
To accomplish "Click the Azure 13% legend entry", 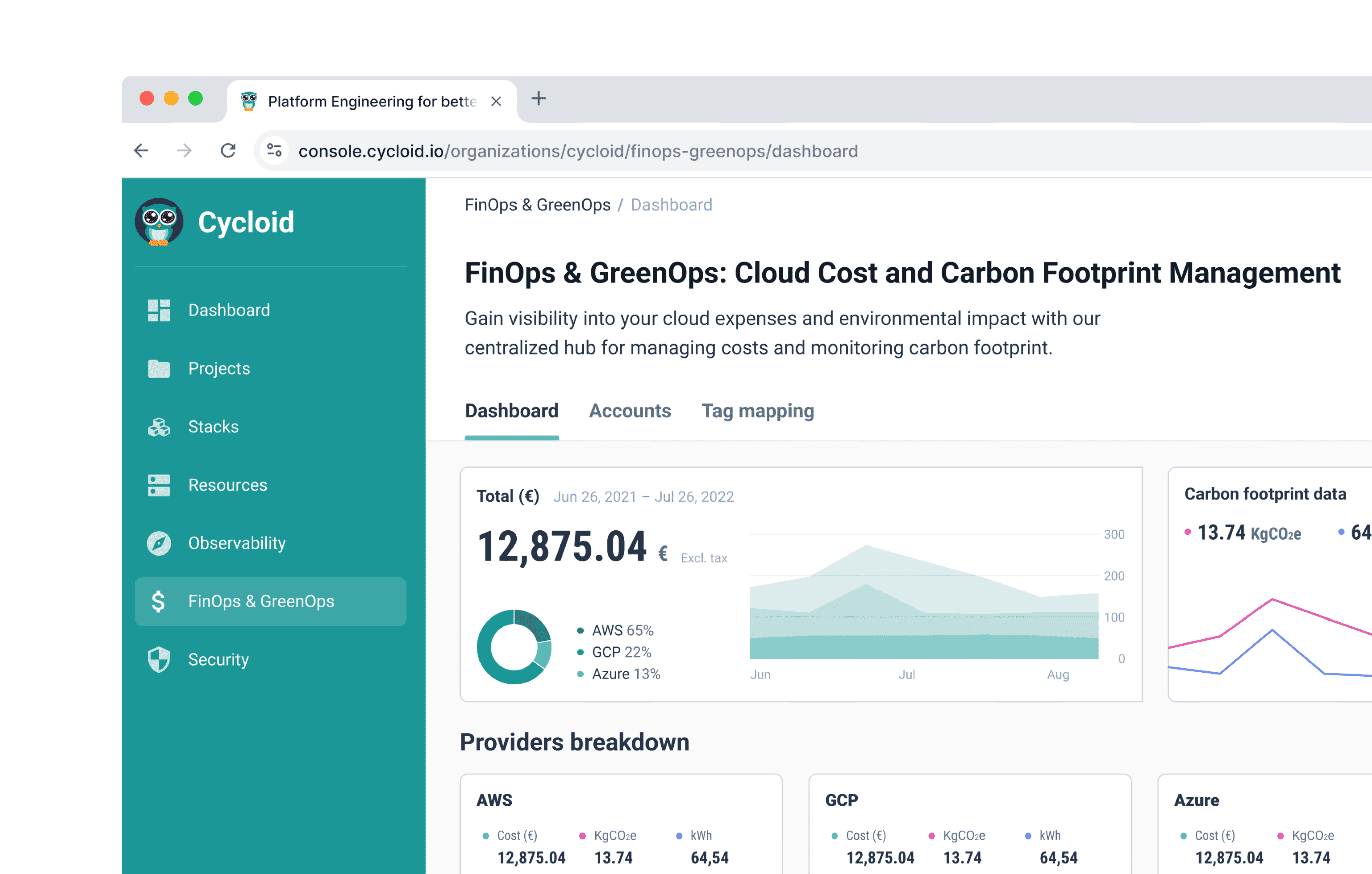I will [x=619, y=674].
